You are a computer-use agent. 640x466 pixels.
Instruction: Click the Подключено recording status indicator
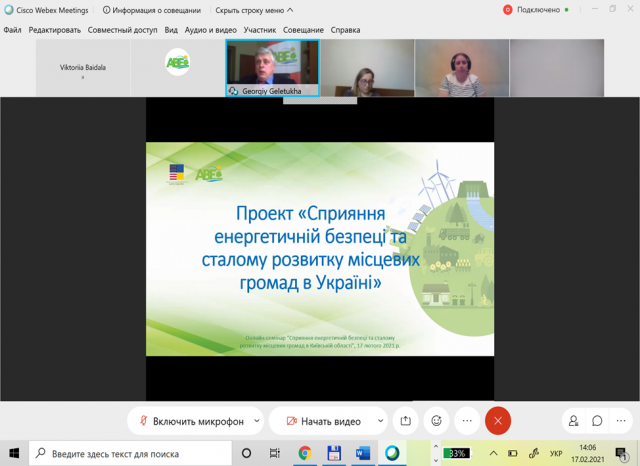[x=536, y=10]
